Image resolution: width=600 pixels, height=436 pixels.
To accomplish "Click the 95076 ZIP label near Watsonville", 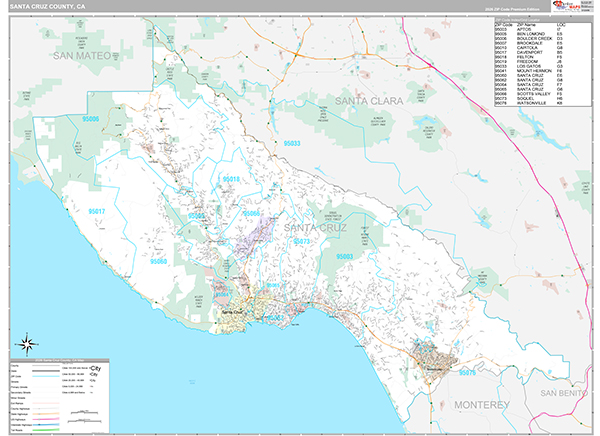I will tap(466, 372).
